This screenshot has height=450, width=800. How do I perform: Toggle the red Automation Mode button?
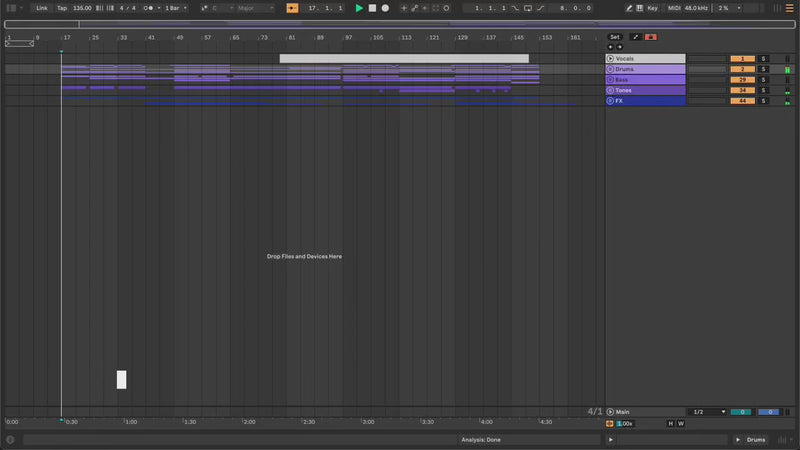(651, 37)
